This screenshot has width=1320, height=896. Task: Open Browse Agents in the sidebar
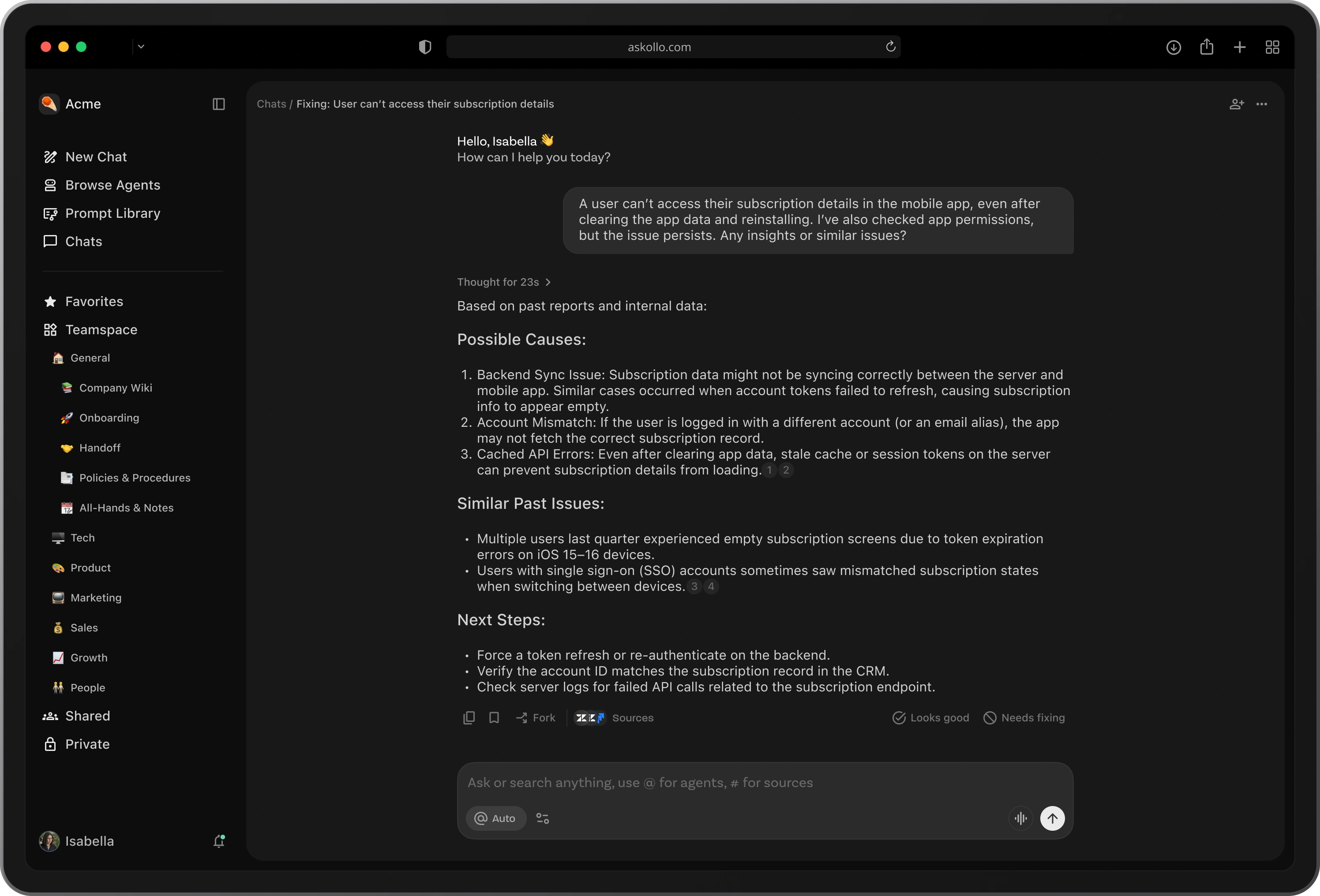coord(112,185)
